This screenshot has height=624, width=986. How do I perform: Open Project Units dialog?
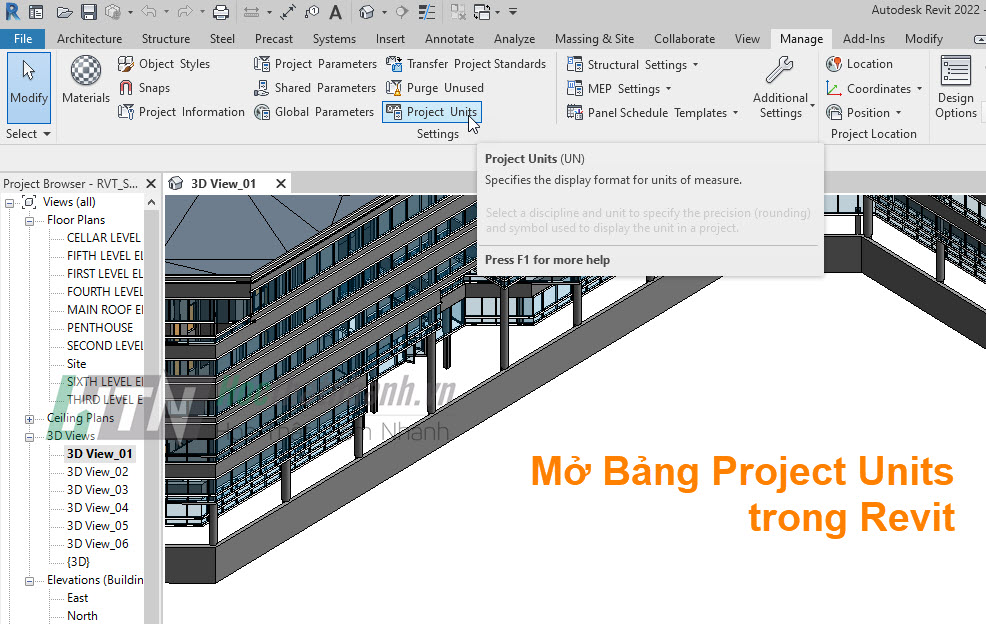pos(431,111)
